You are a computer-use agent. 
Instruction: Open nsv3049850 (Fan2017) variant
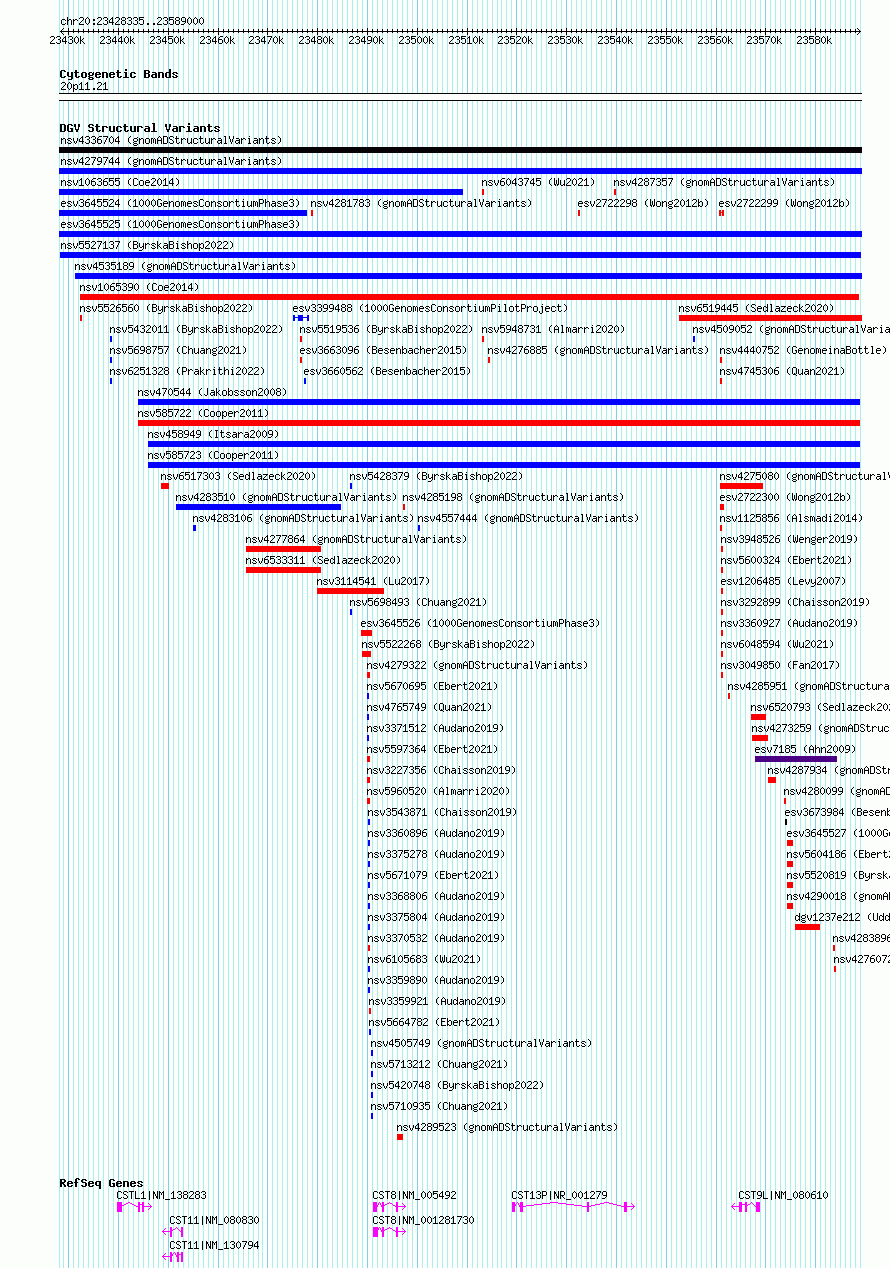(780, 665)
